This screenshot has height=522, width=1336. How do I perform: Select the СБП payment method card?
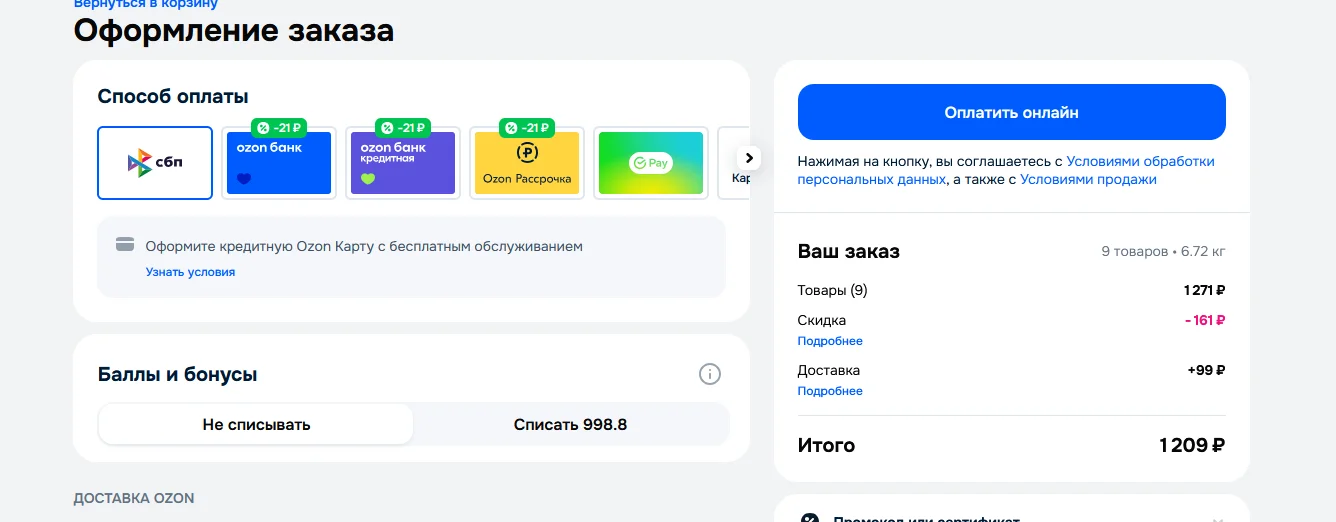[155, 163]
